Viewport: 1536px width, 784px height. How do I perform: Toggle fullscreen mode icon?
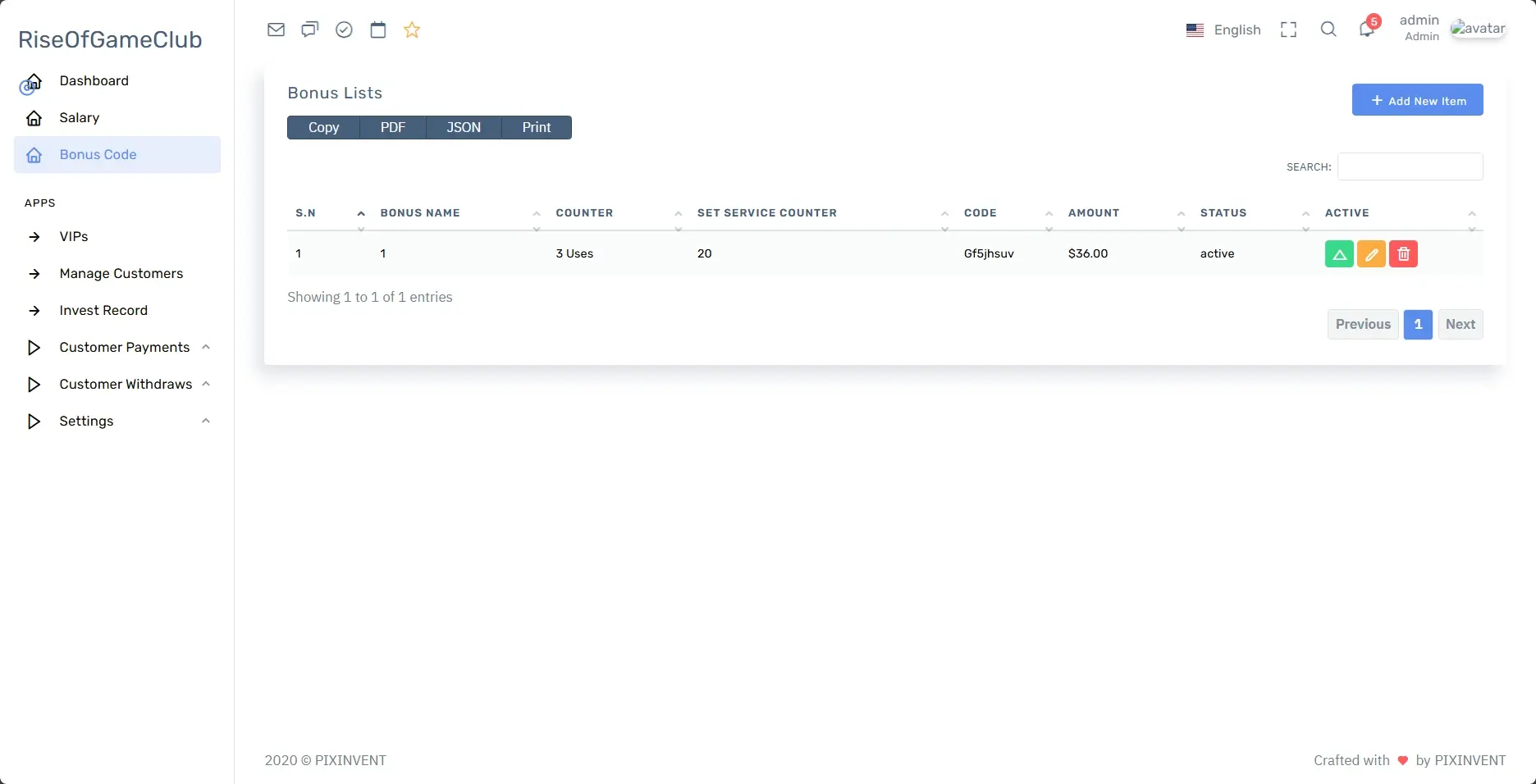(x=1288, y=30)
